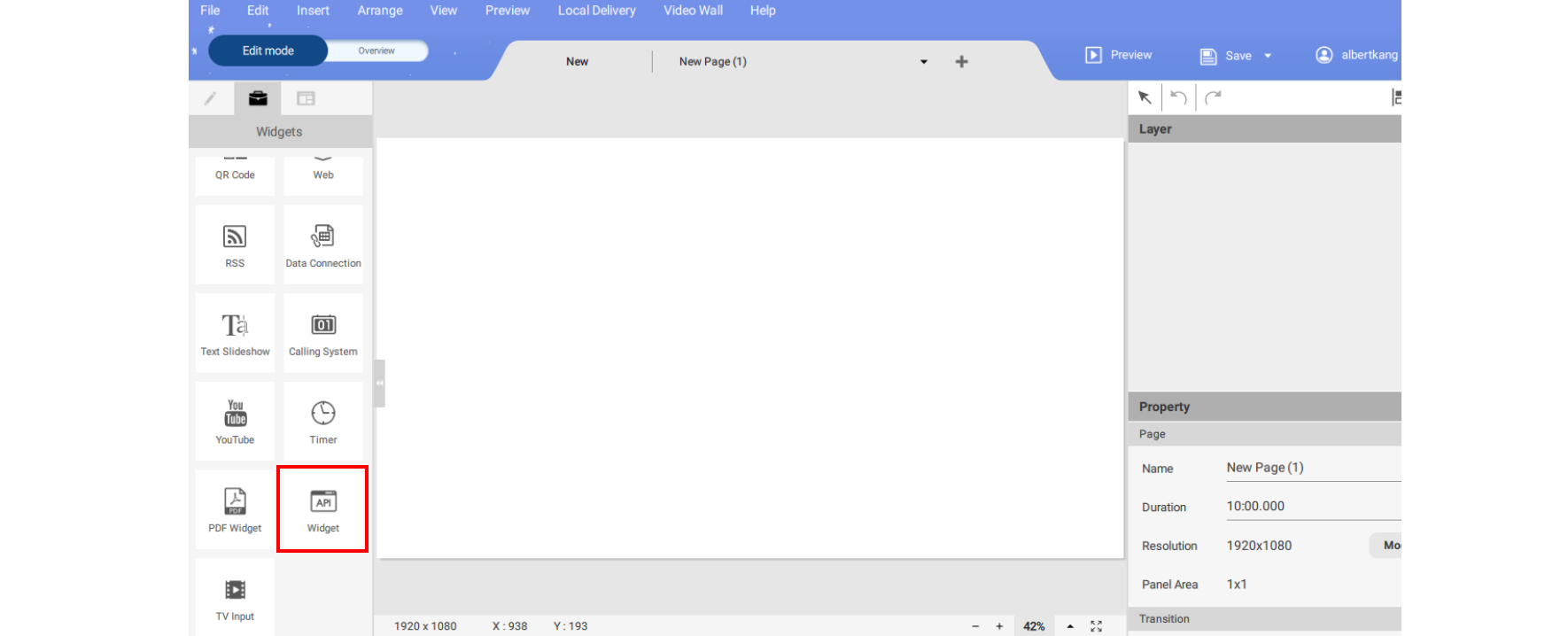Add a new page with plus button
Viewport: 1568px width, 636px height.
pyautogui.click(x=961, y=61)
